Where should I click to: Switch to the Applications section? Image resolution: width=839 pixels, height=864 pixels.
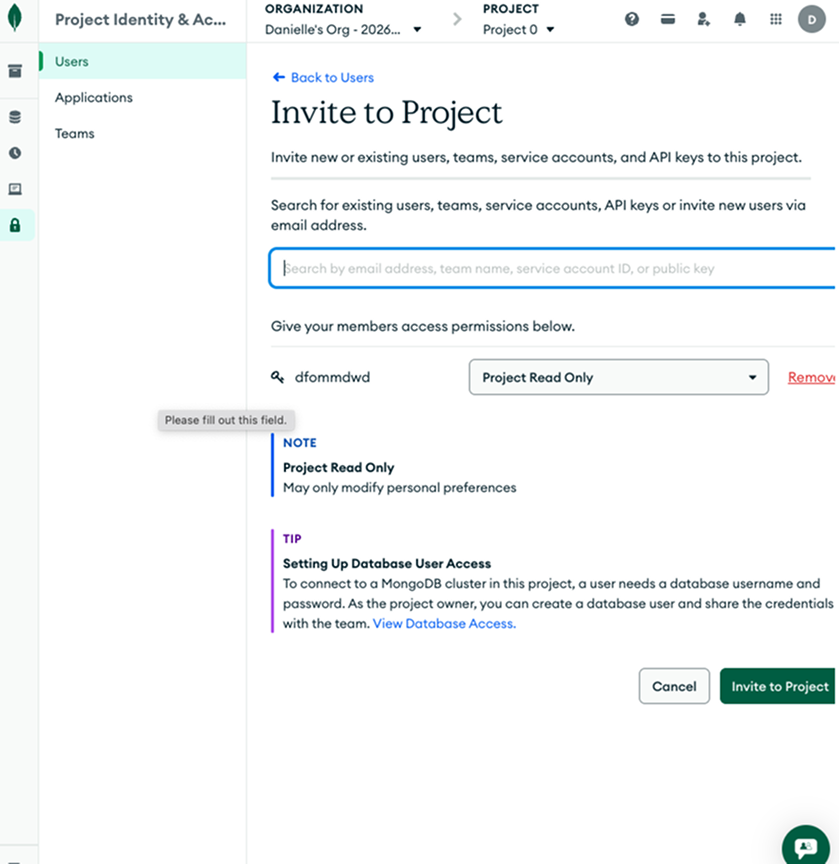coord(94,97)
